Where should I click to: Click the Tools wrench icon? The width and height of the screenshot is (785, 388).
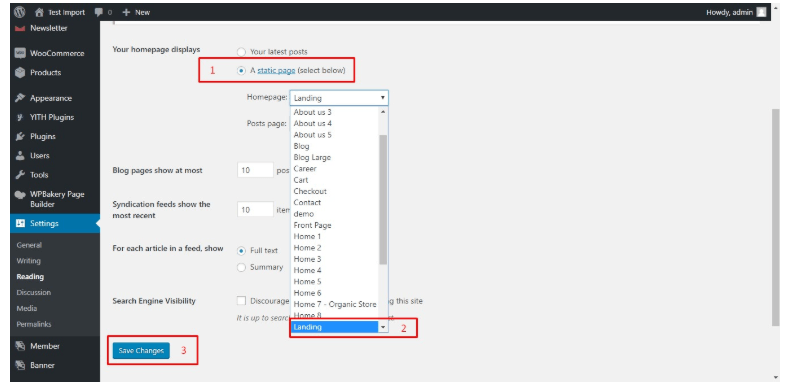pyautogui.click(x=20, y=175)
